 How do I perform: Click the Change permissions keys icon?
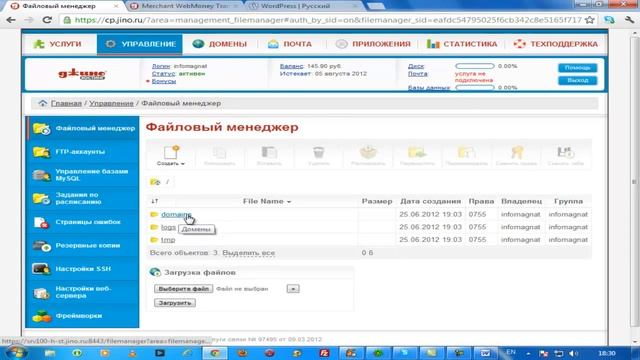pyautogui.click(x=516, y=156)
